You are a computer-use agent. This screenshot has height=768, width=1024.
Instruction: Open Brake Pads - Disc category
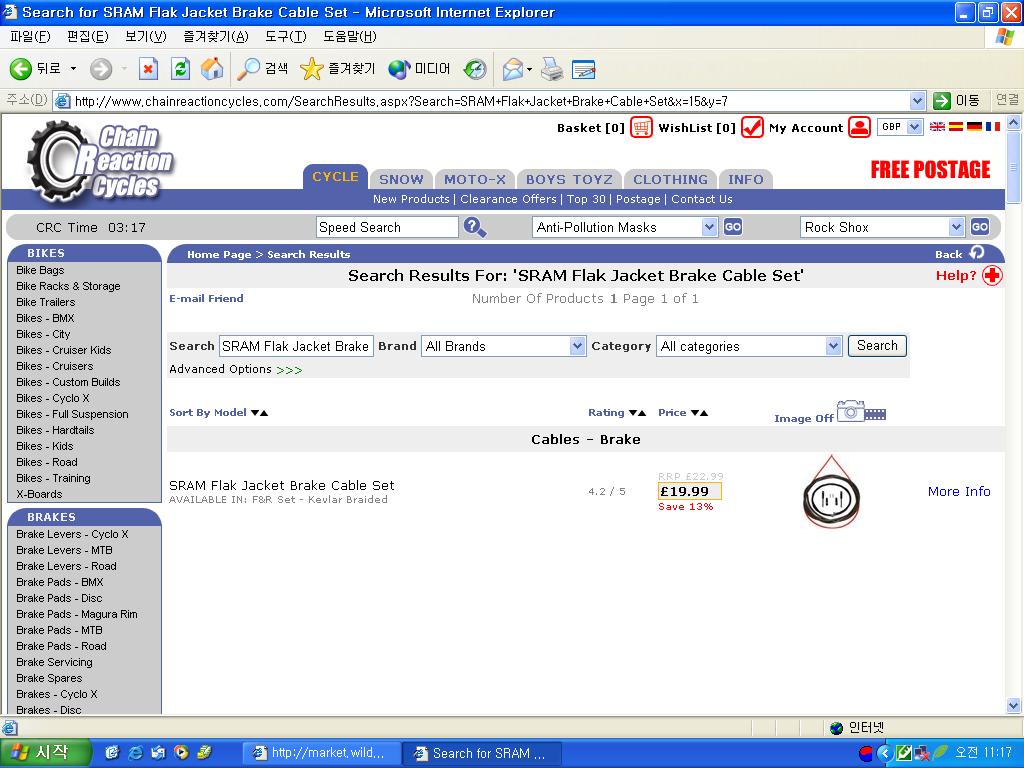pos(59,598)
